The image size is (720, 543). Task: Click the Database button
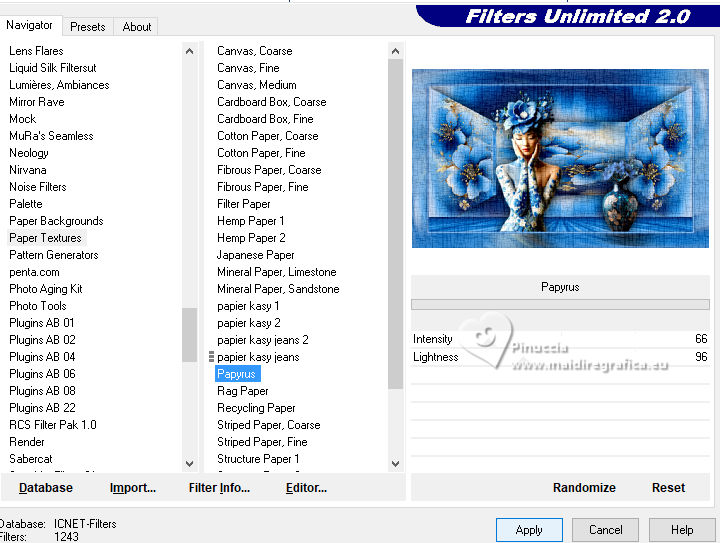(46, 487)
